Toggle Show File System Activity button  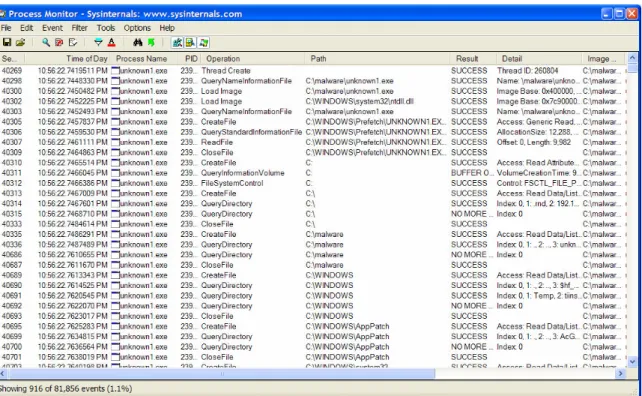[x=190, y=42]
